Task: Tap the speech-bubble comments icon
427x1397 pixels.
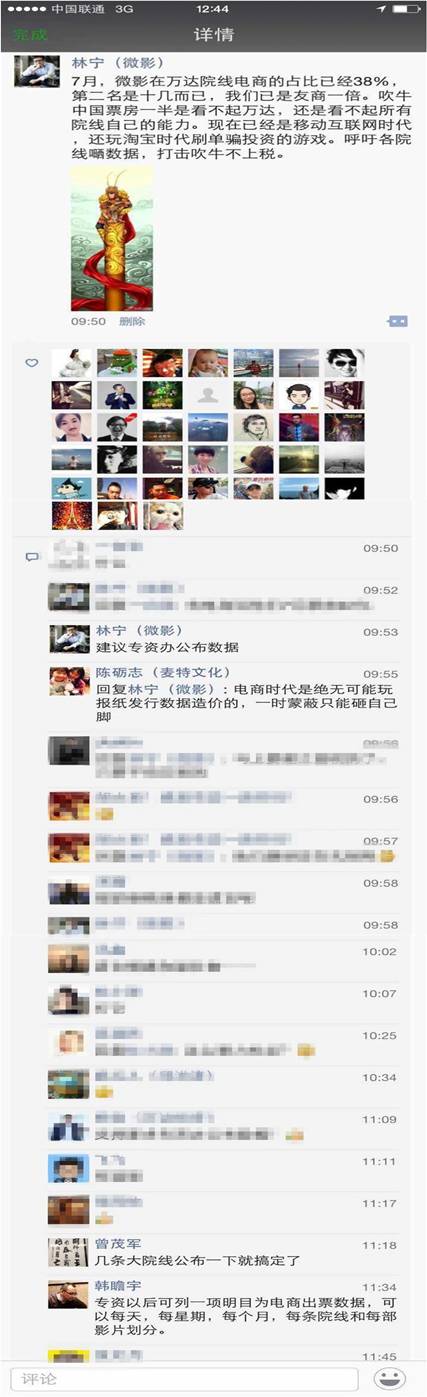Action: tap(32, 556)
